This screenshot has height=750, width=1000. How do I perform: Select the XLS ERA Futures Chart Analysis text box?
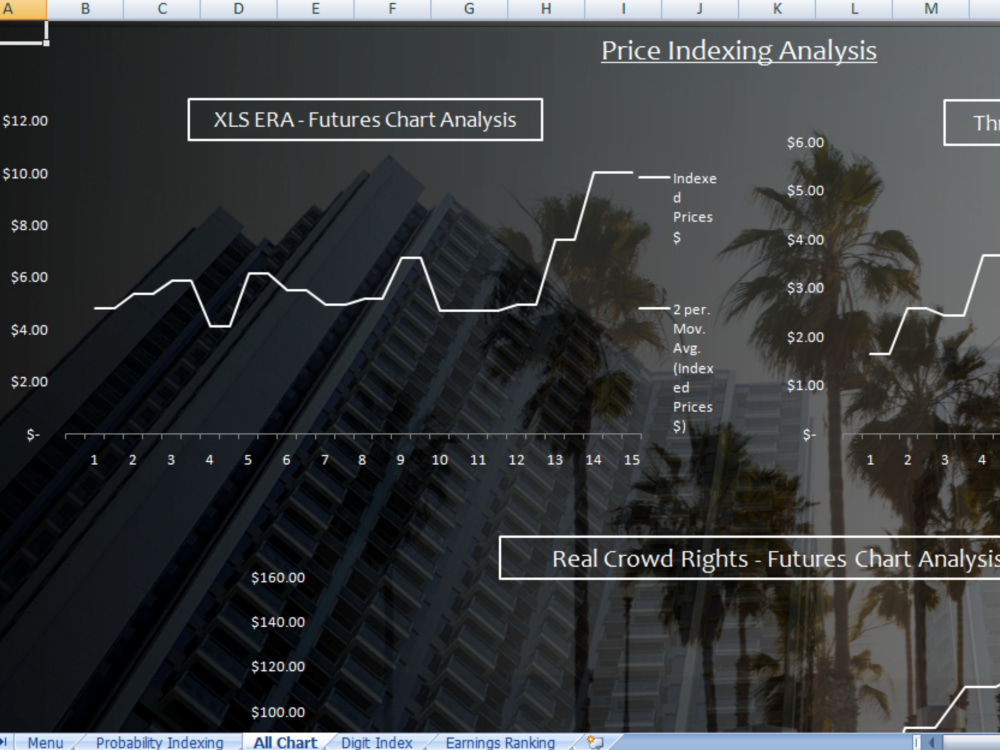coord(364,119)
